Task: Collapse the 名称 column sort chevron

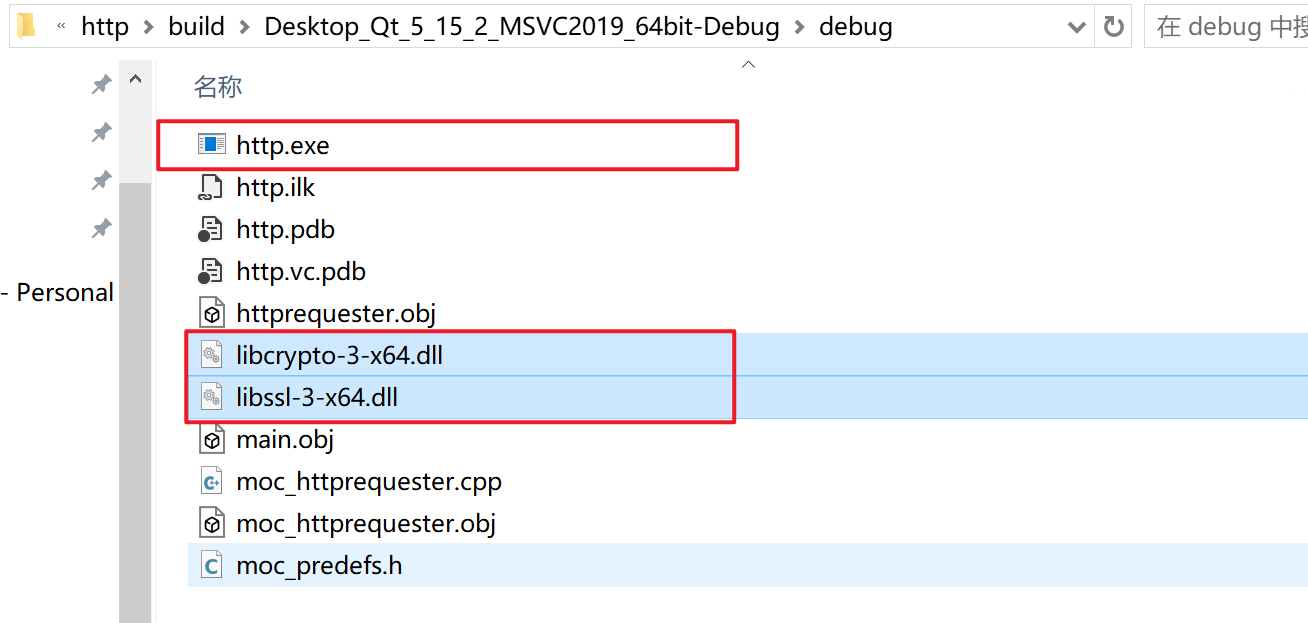Action: point(748,62)
